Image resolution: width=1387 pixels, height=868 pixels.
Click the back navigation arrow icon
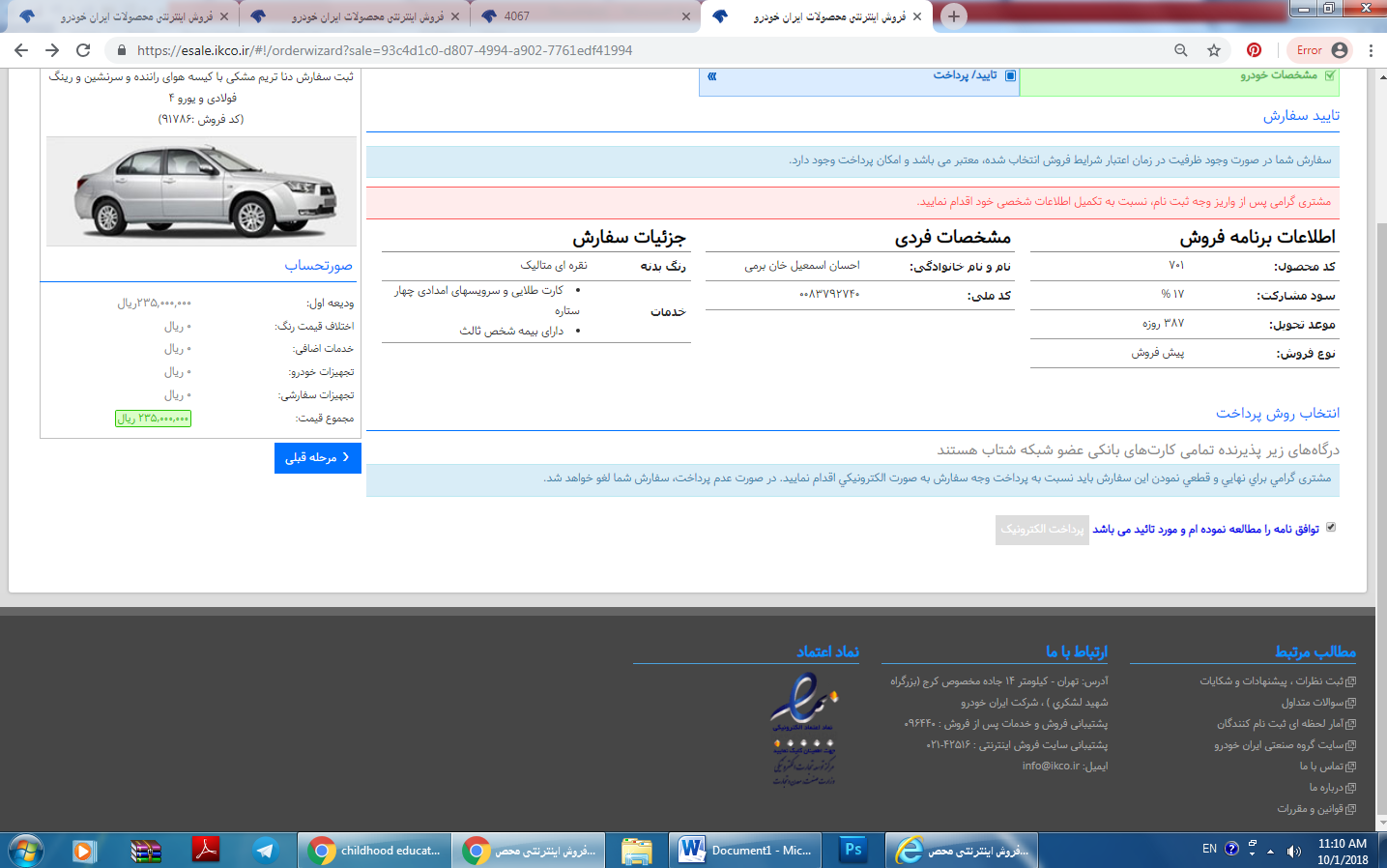(21, 49)
